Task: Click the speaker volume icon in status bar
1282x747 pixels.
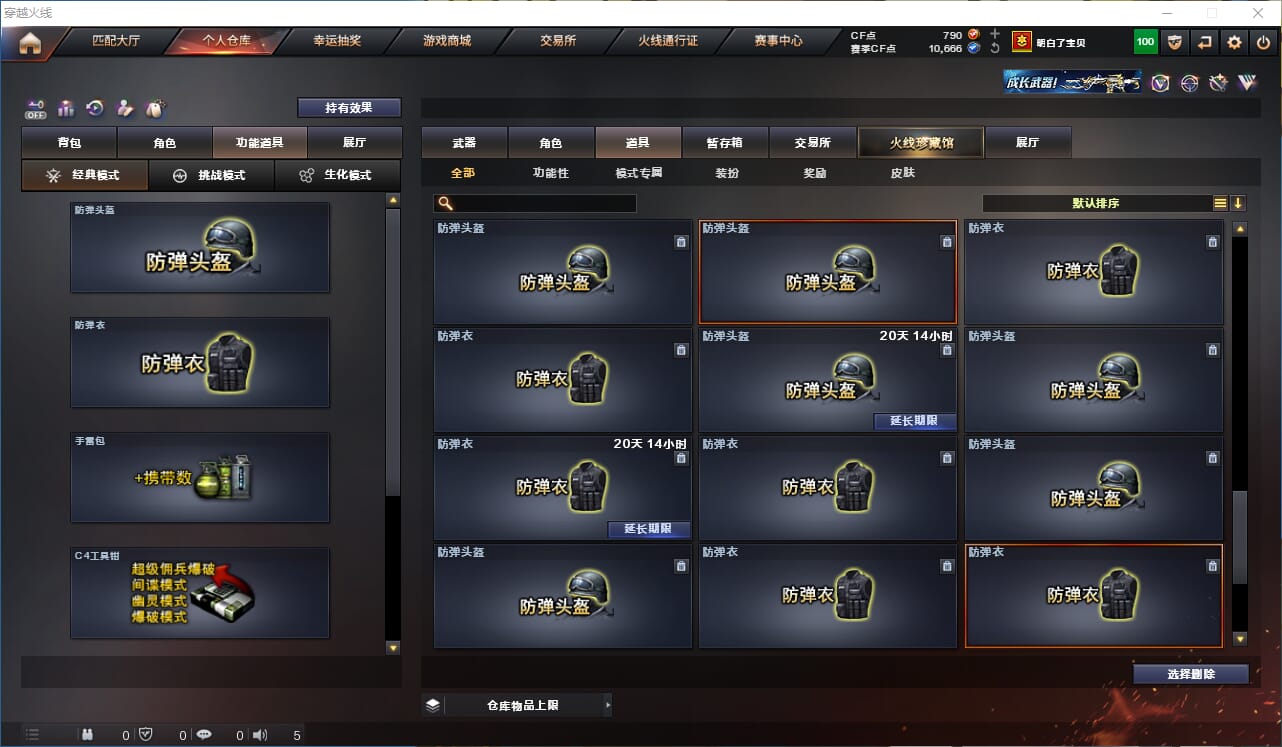Action: tap(260, 735)
